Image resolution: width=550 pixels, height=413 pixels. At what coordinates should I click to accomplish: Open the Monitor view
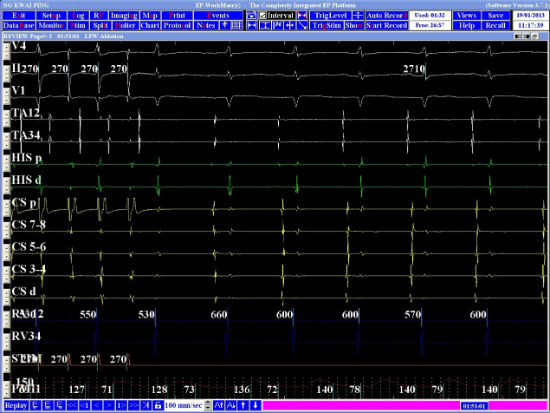[51, 26]
